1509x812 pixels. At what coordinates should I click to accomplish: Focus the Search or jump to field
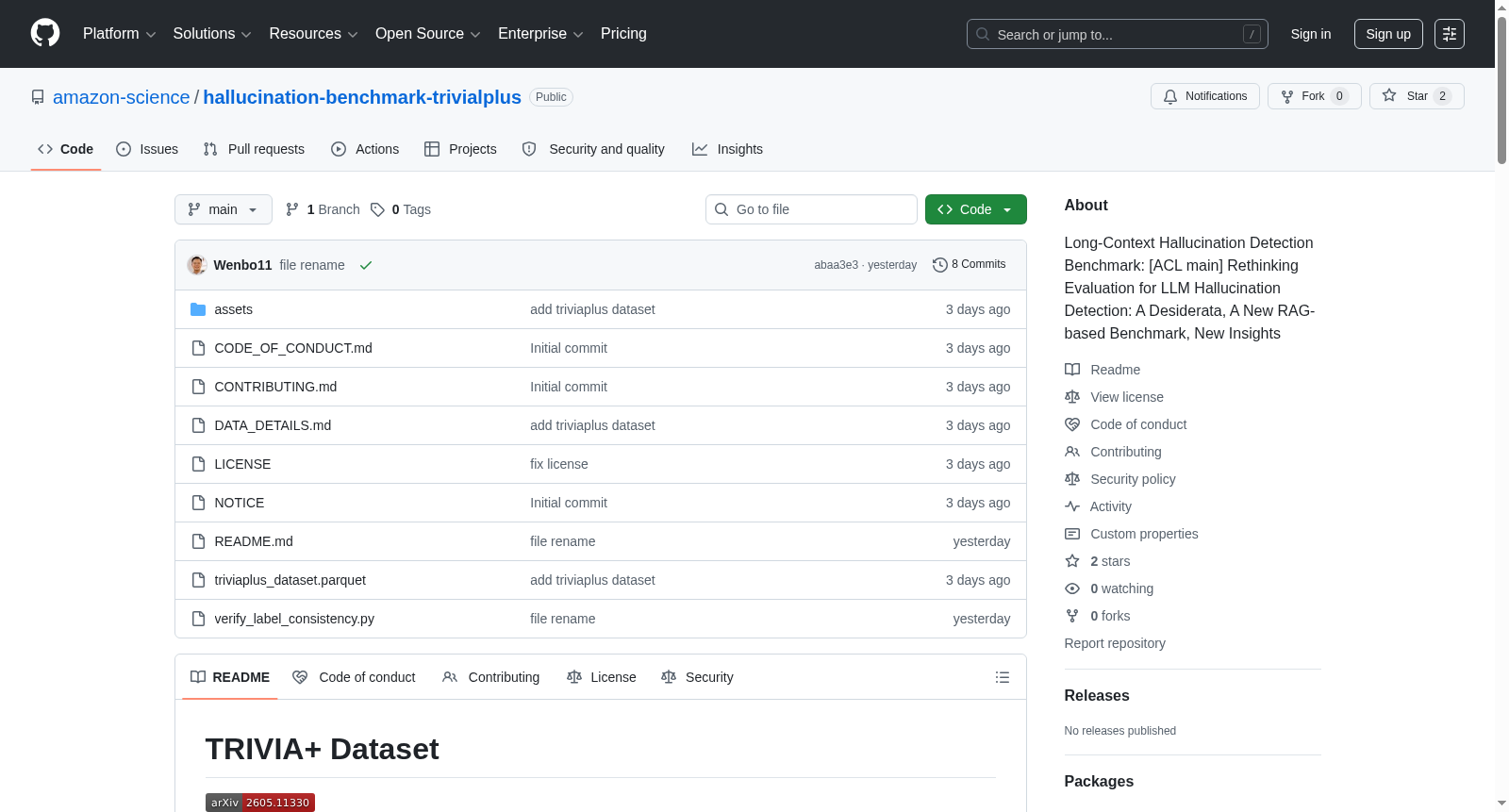click(1118, 34)
